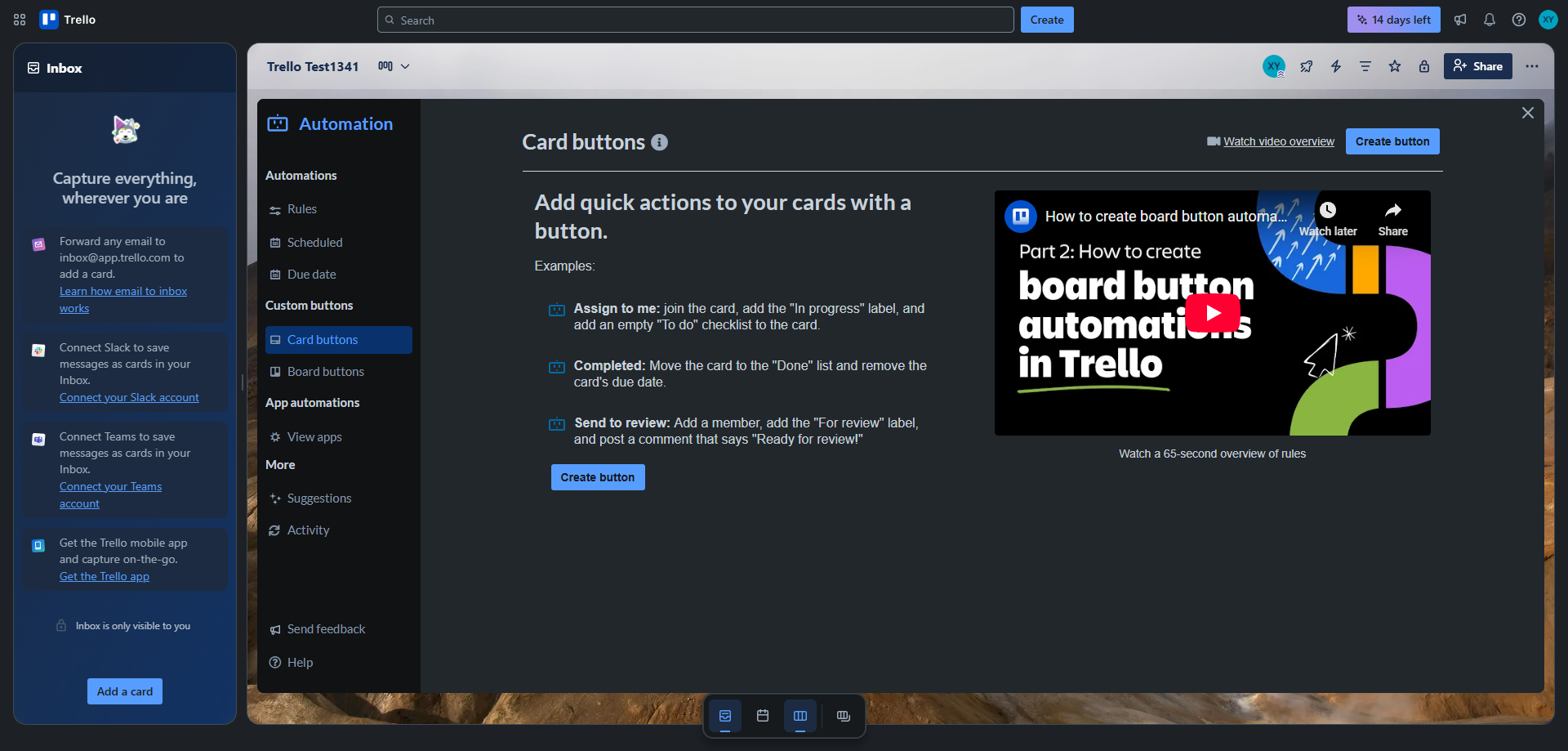Open Scheduled automations
Screen dimensions: 1568x751
pyautogui.click(x=338, y=243)
